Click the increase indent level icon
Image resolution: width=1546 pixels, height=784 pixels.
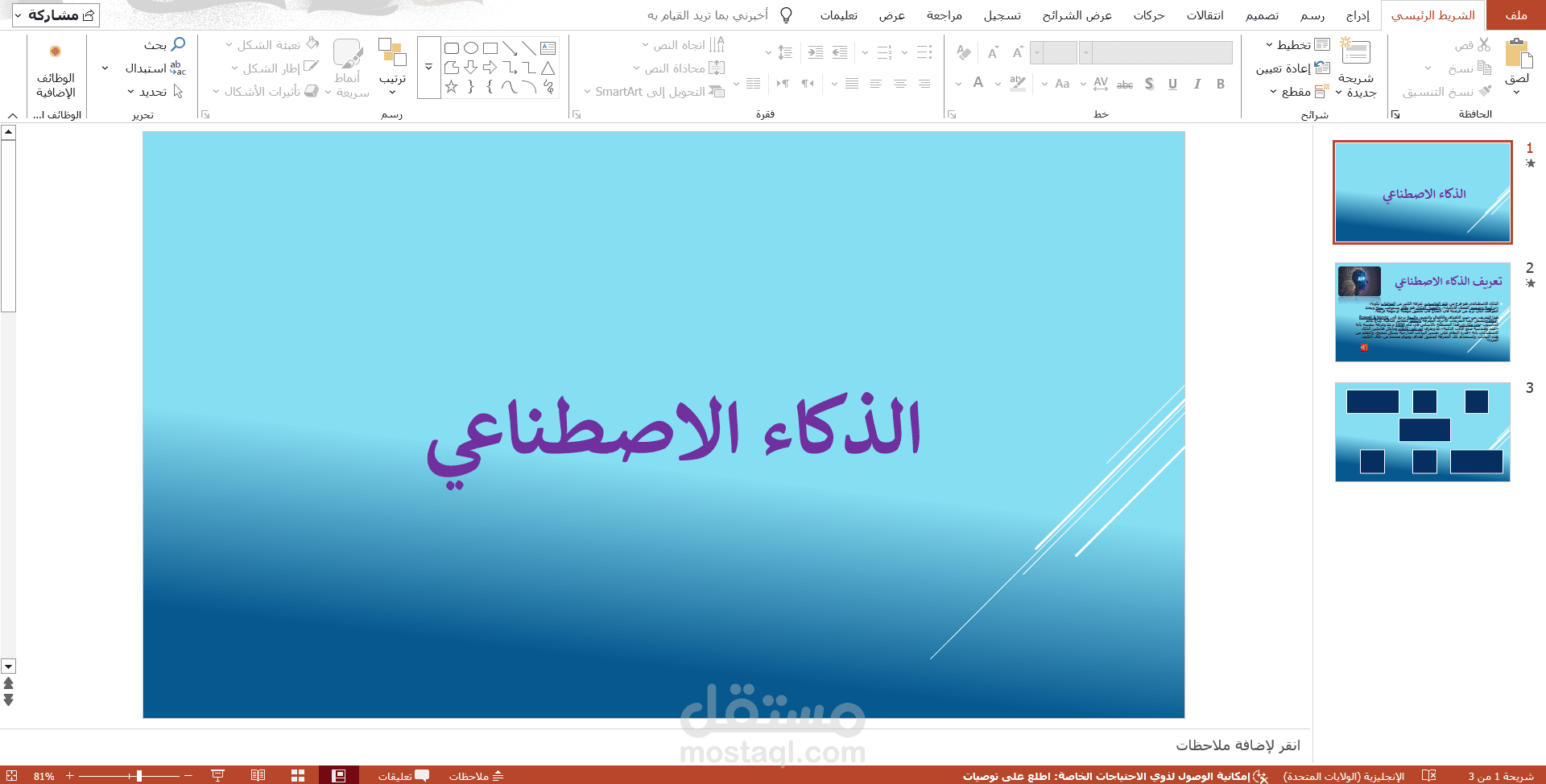tap(816, 52)
